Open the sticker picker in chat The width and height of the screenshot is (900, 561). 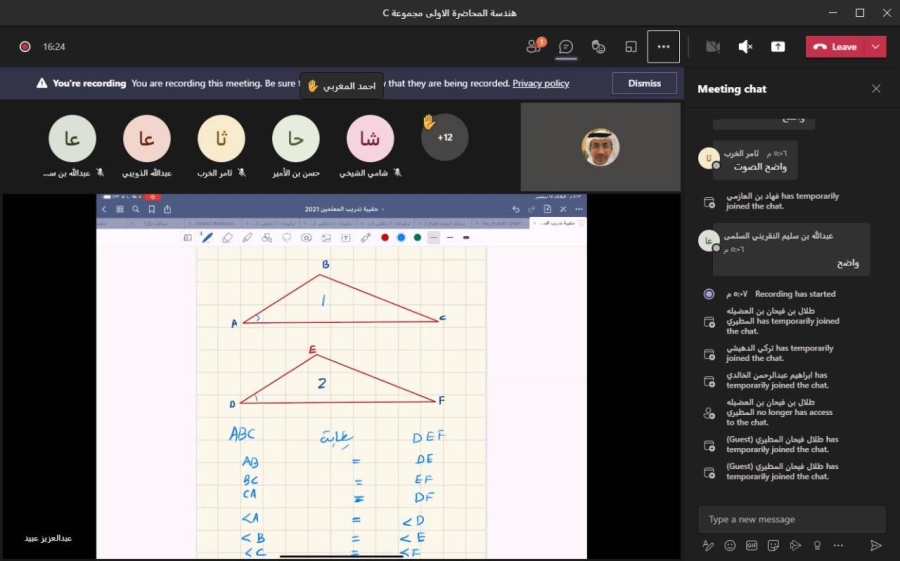tap(774, 545)
